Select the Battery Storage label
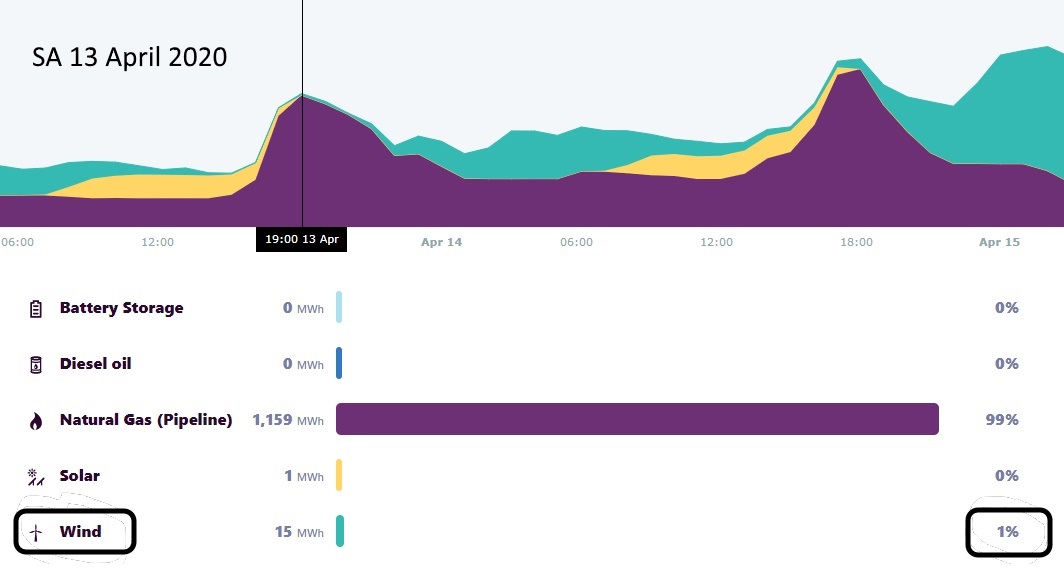 click(121, 308)
